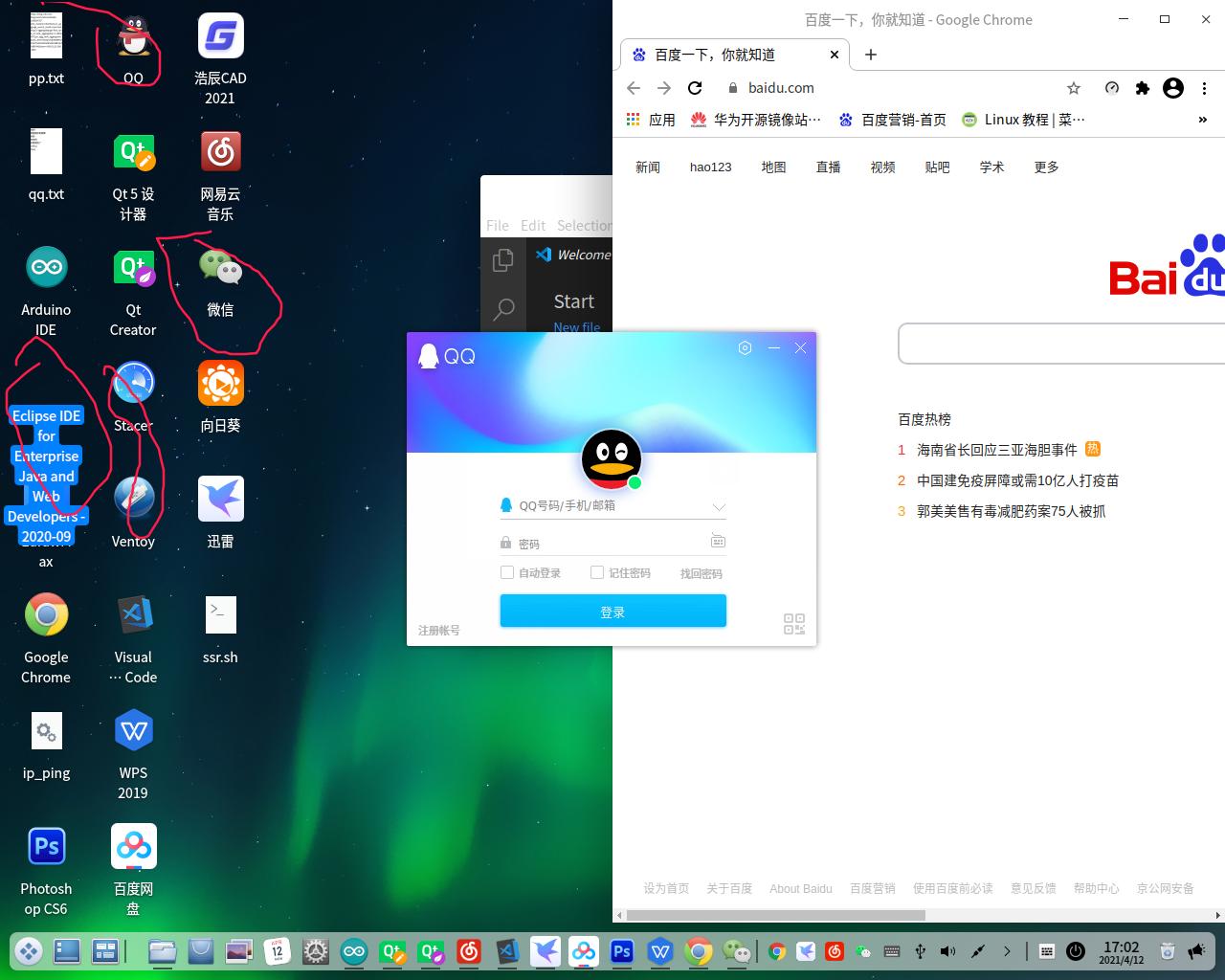This screenshot has height=980, width=1225.
Task: Enable 自动登录 checkbox in QQ
Action: pyautogui.click(x=507, y=572)
